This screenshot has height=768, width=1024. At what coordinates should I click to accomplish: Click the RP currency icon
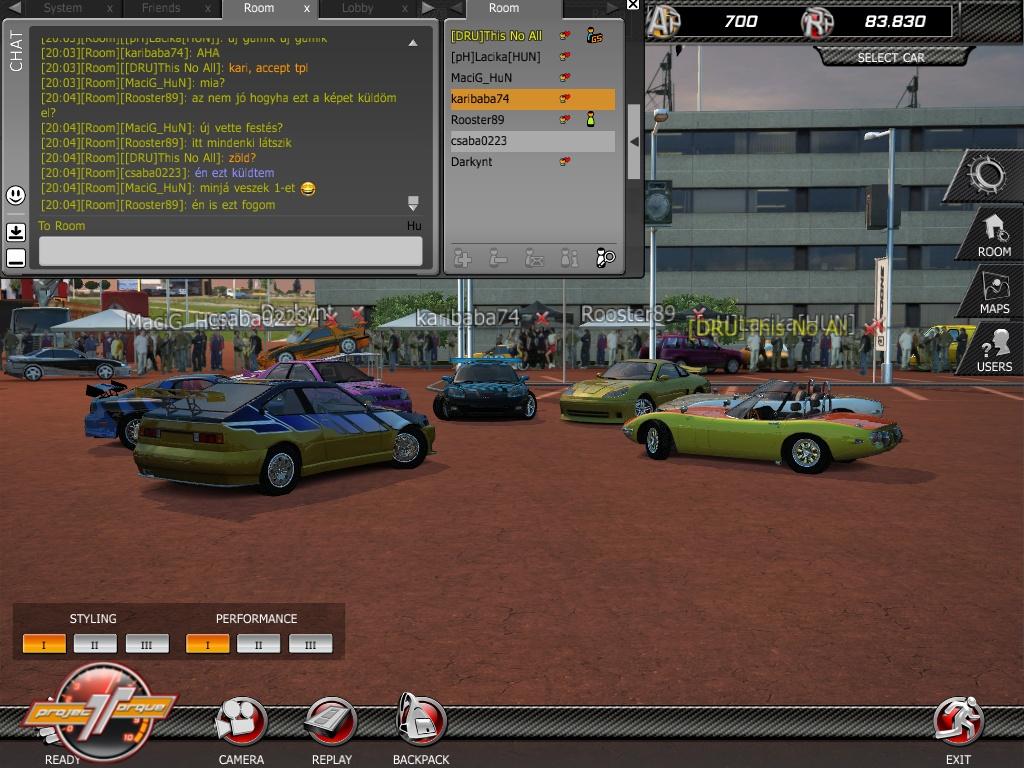click(x=818, y=22)
